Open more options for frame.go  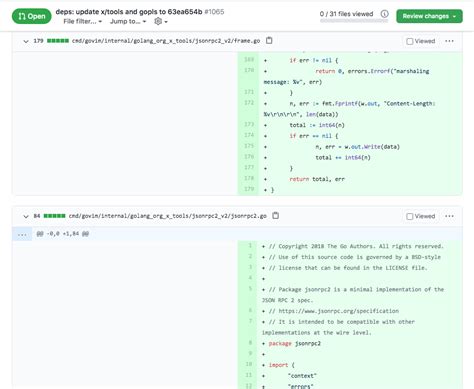tap(449, 41)
